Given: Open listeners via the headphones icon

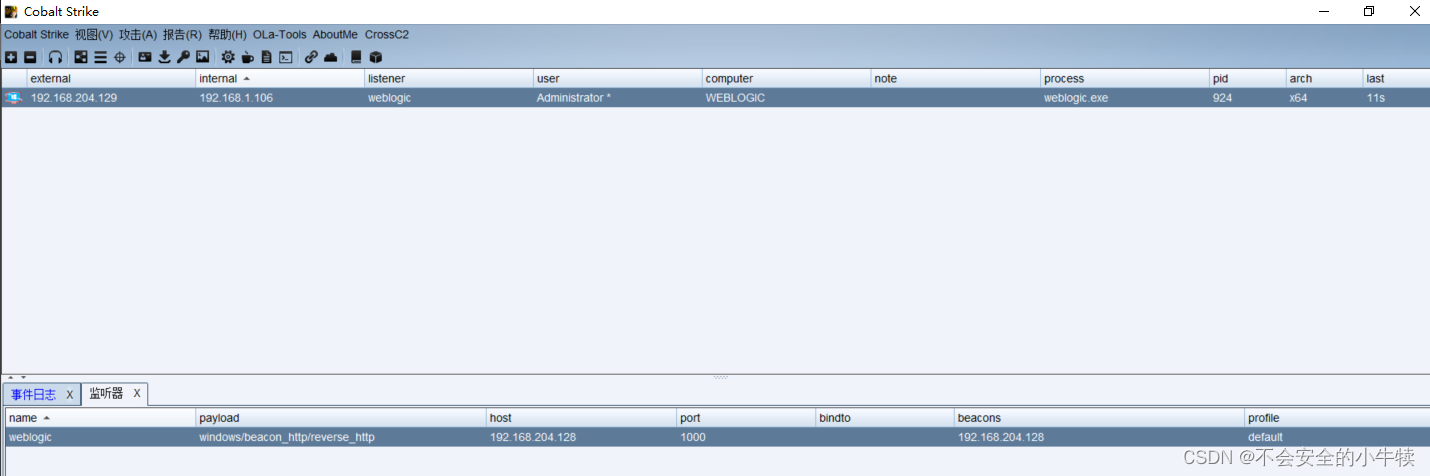Looking at the screenshot, I should pyautogui.click(x=55, y=57).
